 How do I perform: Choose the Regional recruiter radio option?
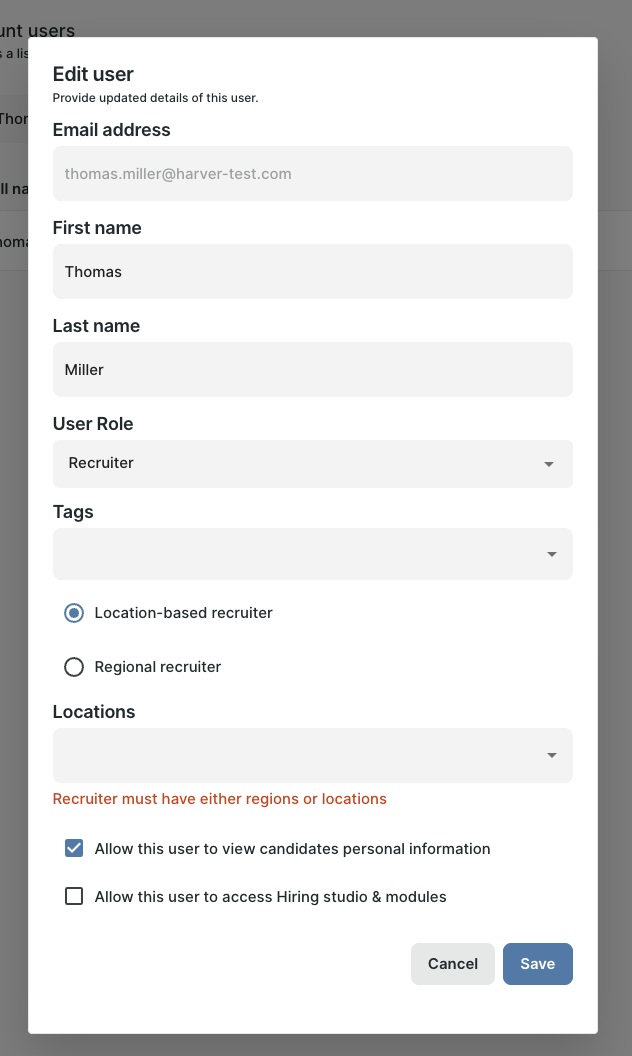(74, 667)
